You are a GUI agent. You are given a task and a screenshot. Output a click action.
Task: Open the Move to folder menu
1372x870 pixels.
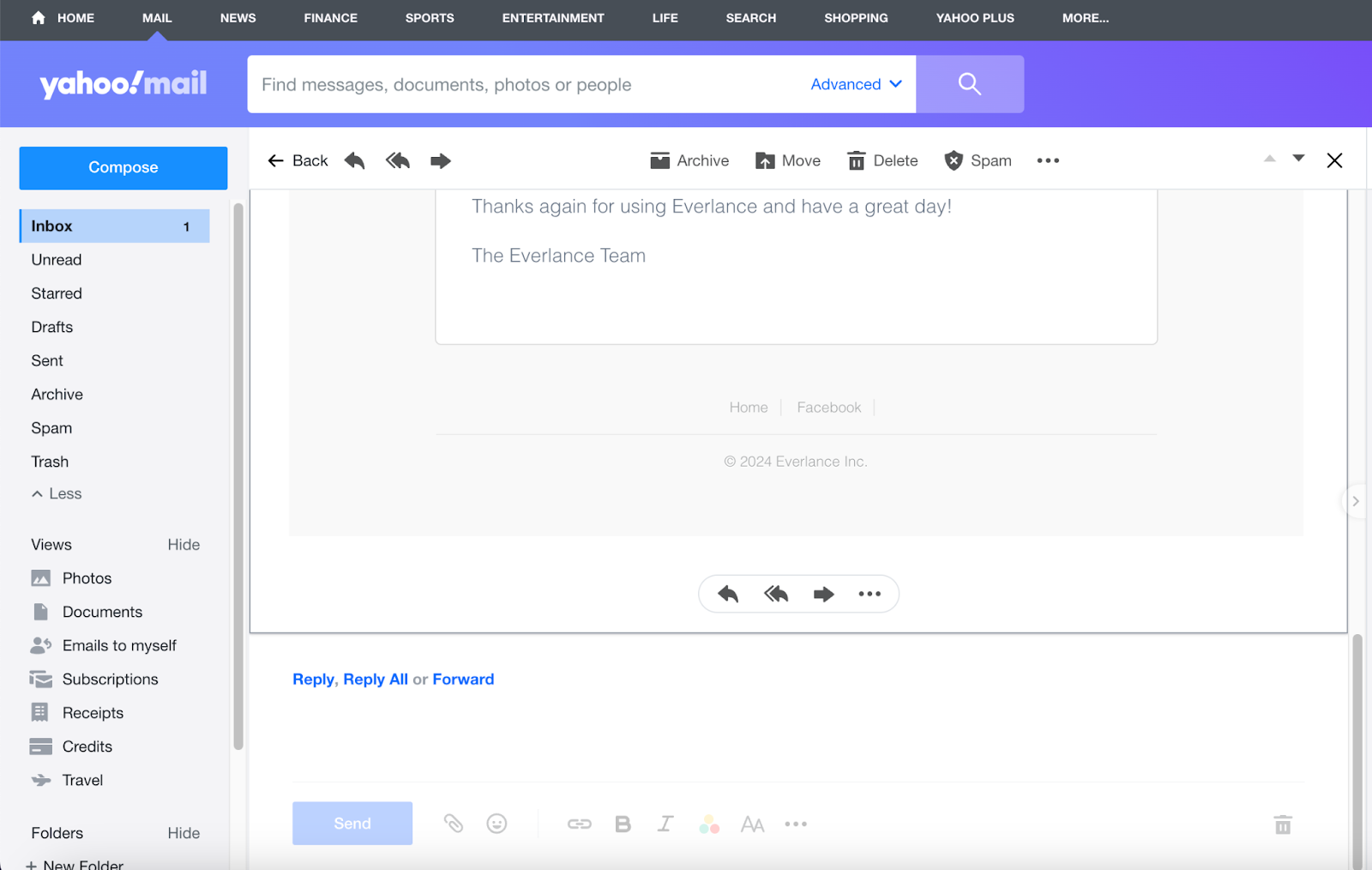pos(787,160)
